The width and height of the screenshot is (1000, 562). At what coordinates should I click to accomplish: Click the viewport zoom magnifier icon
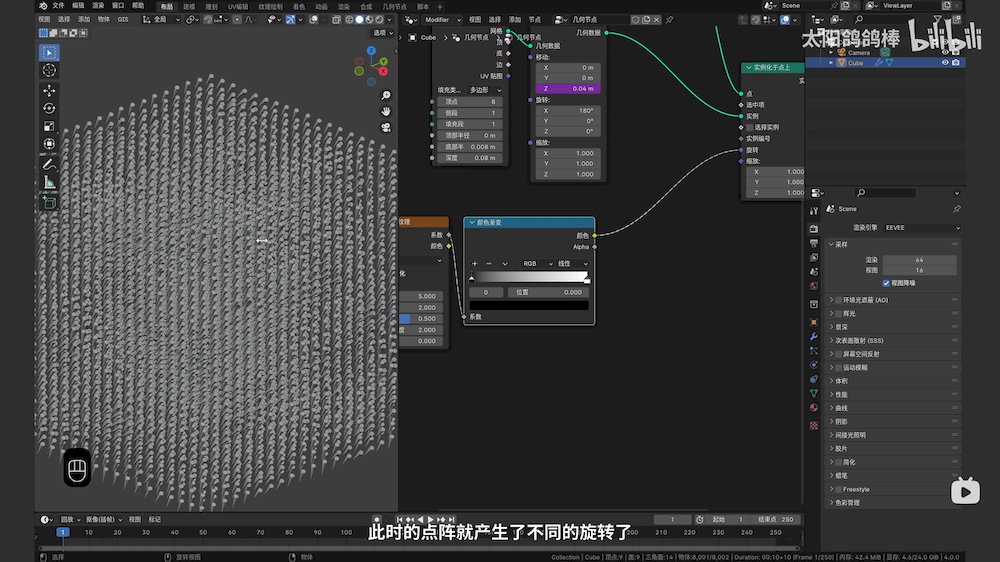click(386, 95)
